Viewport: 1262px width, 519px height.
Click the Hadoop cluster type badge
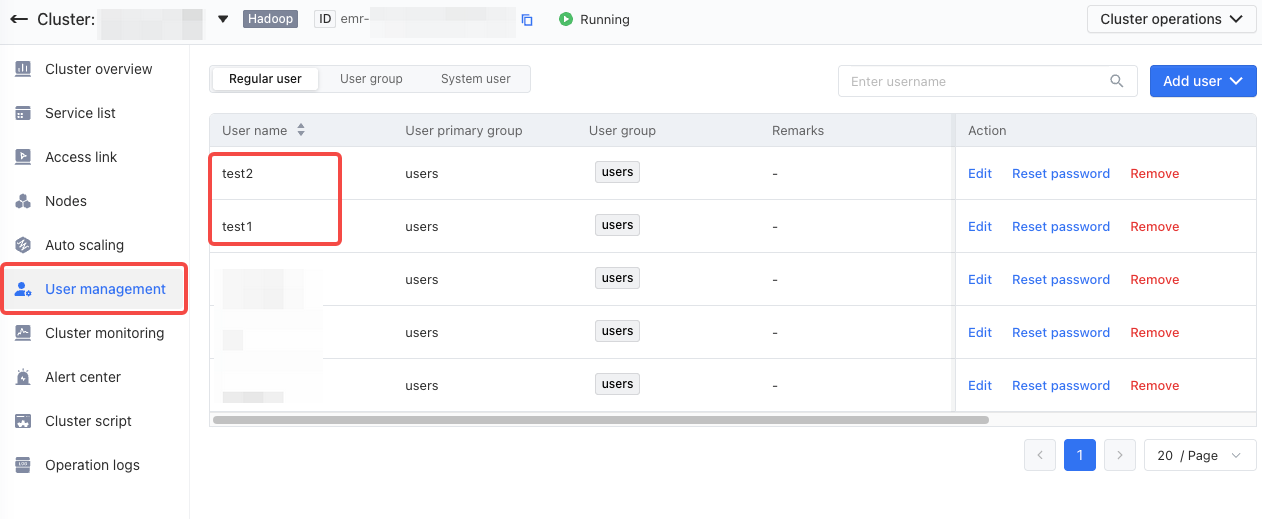(271, 19)
